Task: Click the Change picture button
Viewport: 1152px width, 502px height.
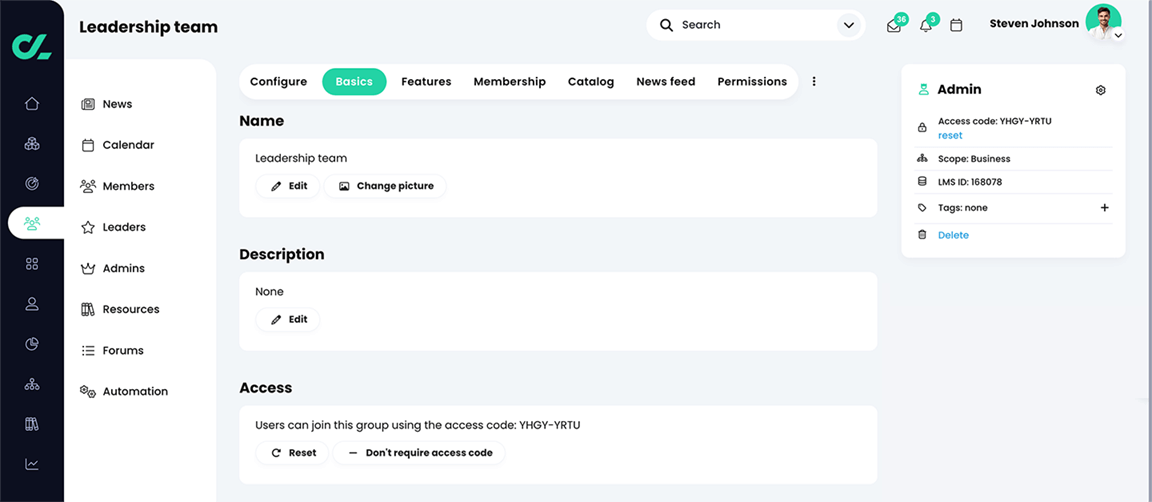Action: tap(385, 186)
